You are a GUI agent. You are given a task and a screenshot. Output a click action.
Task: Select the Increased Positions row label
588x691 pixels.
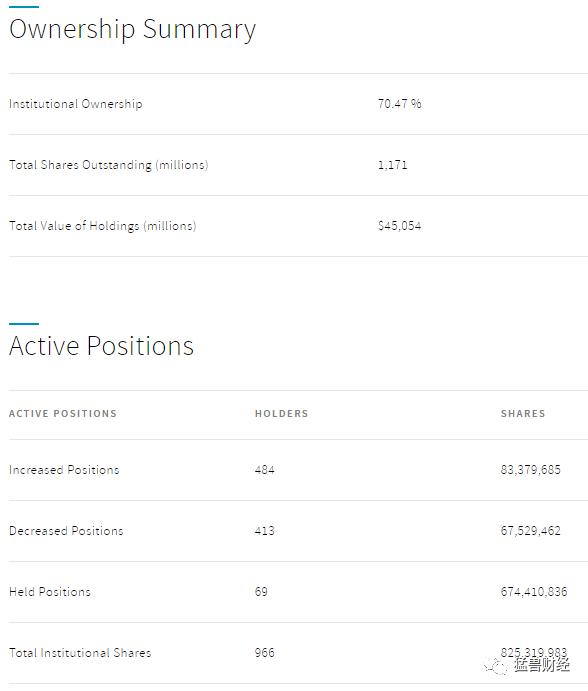point(64,470)
